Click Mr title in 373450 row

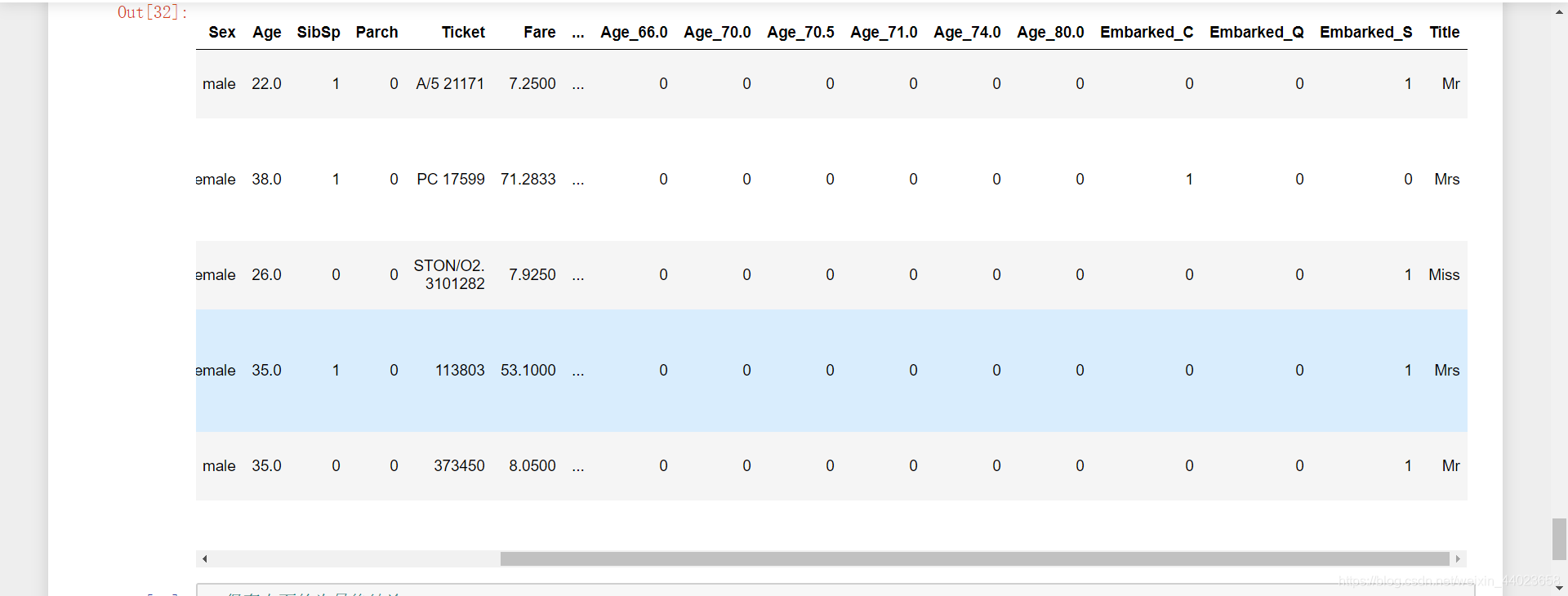tap(1451, 466)
